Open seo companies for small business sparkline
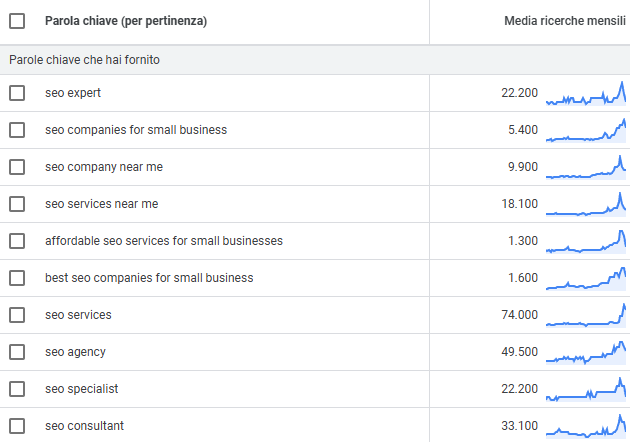630x442 pixels. 586,130
